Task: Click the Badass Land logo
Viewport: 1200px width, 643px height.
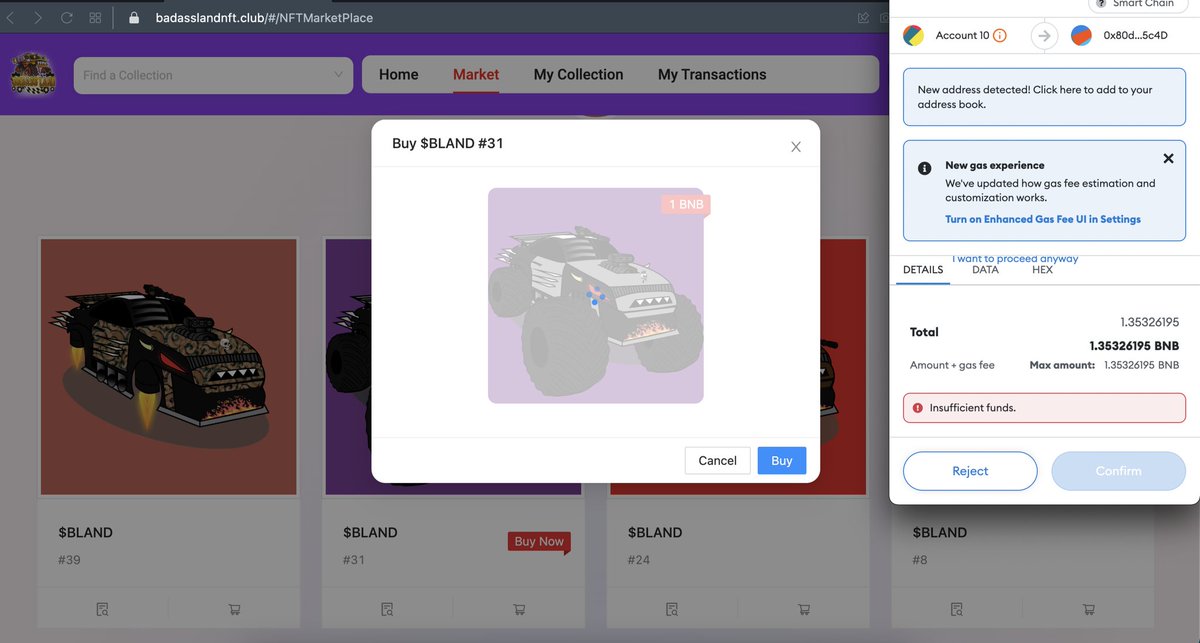Action: (x=33, y=74)
